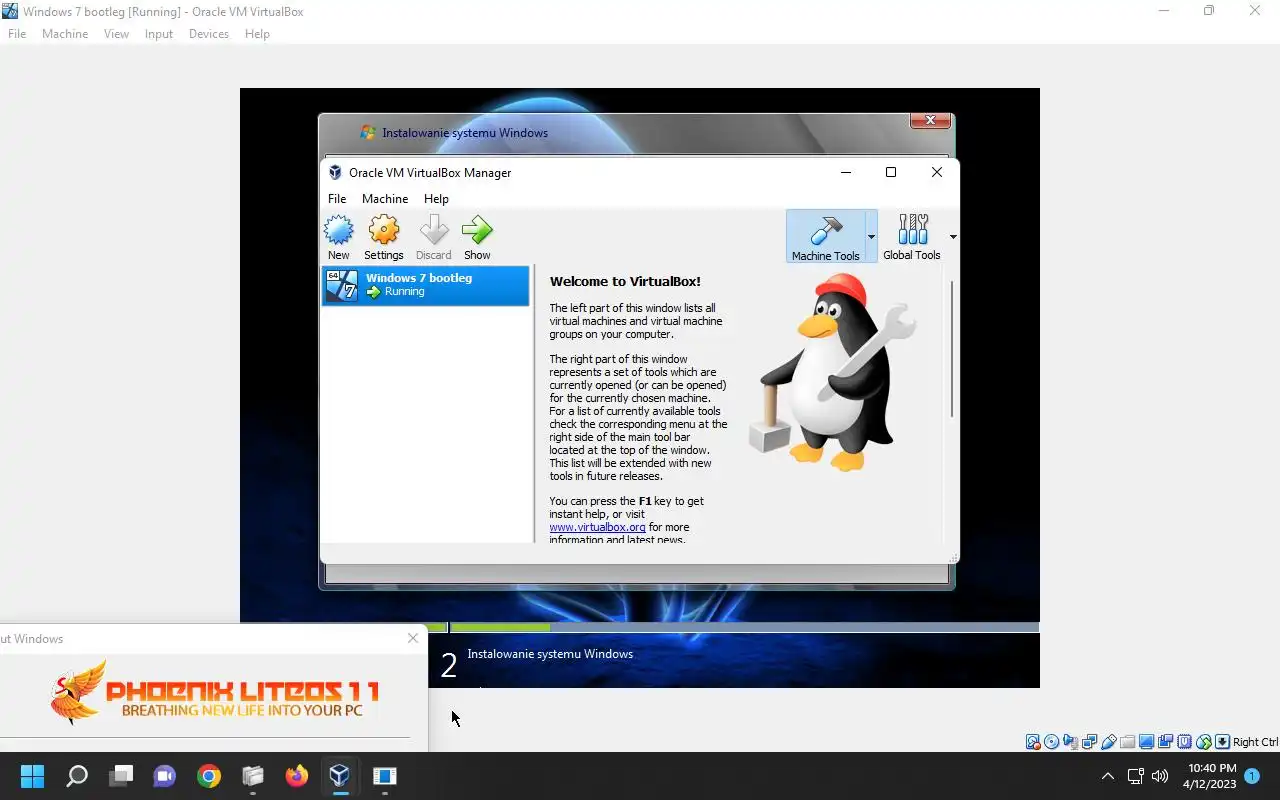Open the Manager window's File menu

pos(337,199)
